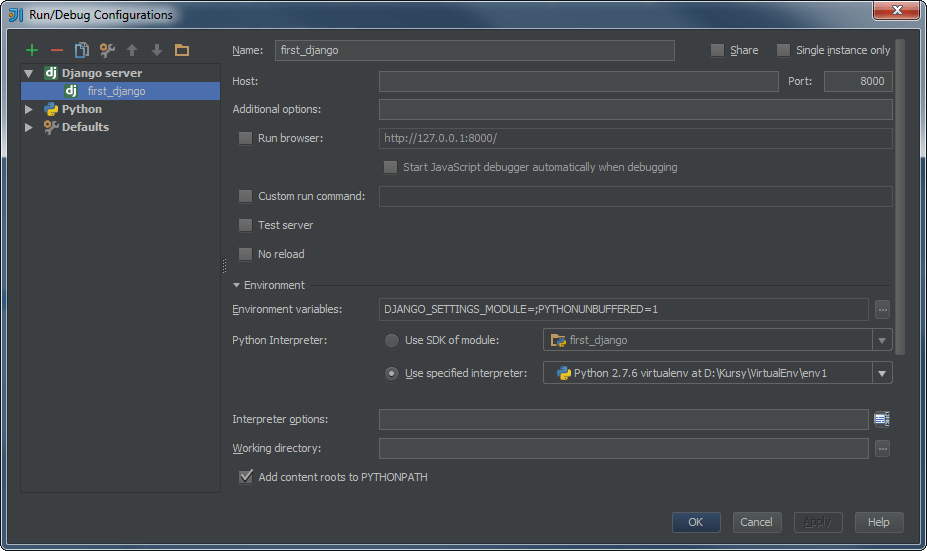
Task: Expand the Python tree node
Action: (28, 109)
